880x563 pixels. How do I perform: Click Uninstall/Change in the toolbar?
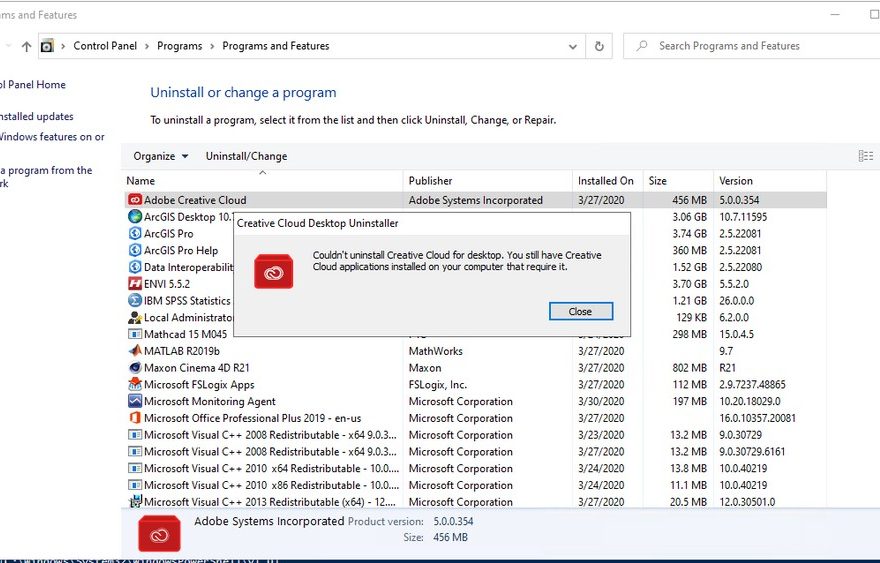pyautogui.click(x=246, y=156)
